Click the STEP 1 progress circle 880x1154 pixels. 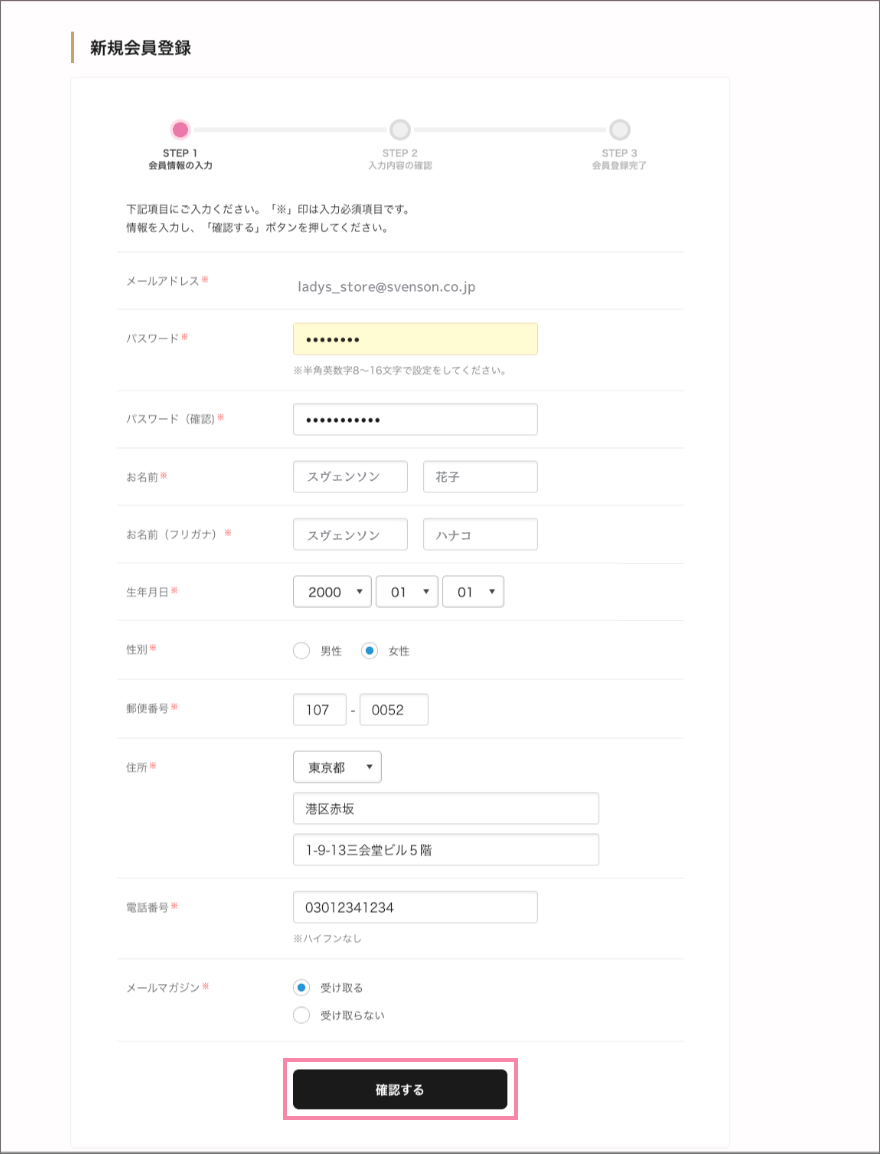click(x=178, y=129)
